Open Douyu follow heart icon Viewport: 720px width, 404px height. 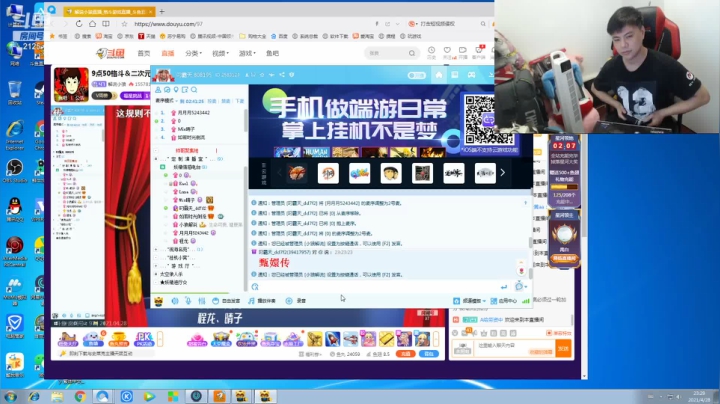pyautogui.click(x=447, y=52)
